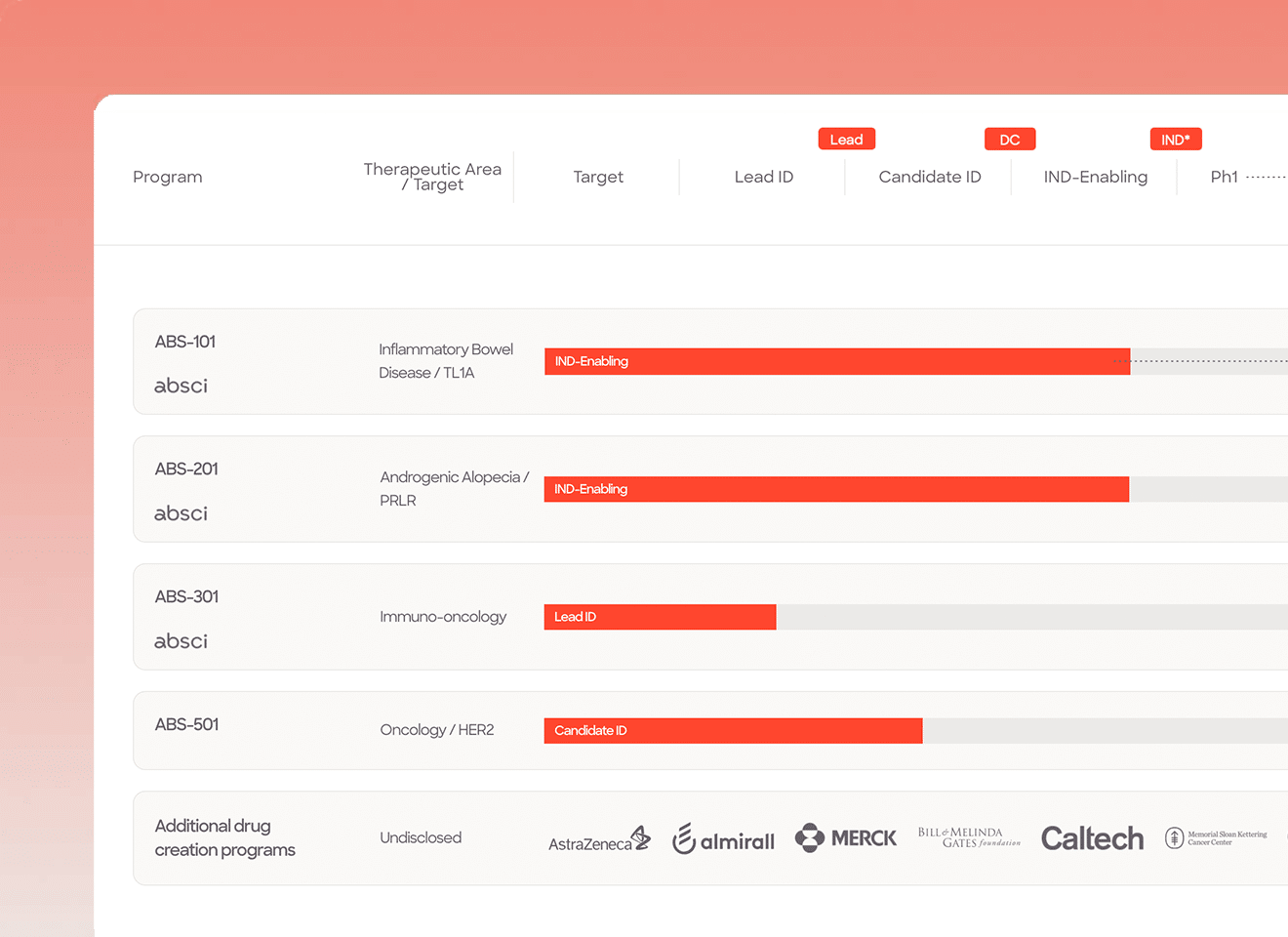
Task: Click the ABS-301 Lead ID progress bar
Action: pos(660,617)
